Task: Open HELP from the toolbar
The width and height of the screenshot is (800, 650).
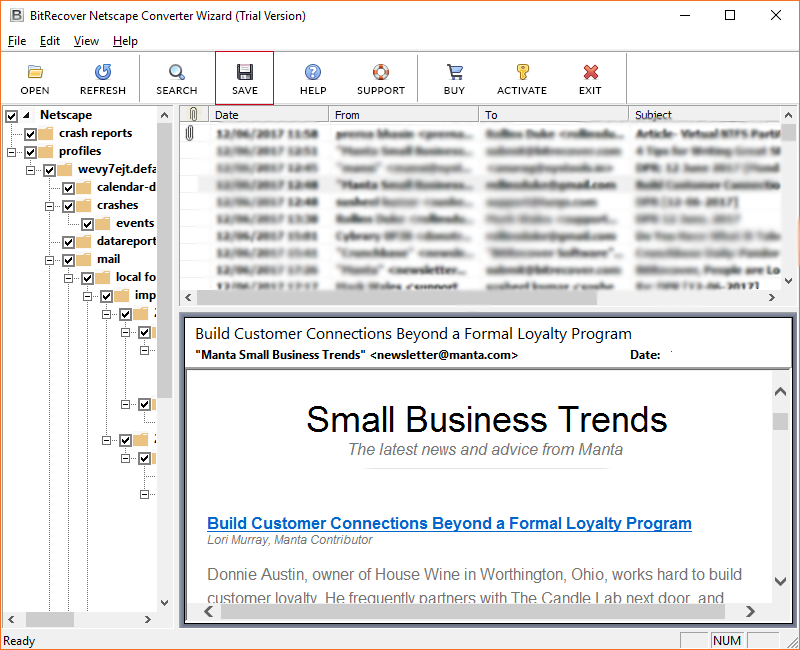Action: pos(313,78)
